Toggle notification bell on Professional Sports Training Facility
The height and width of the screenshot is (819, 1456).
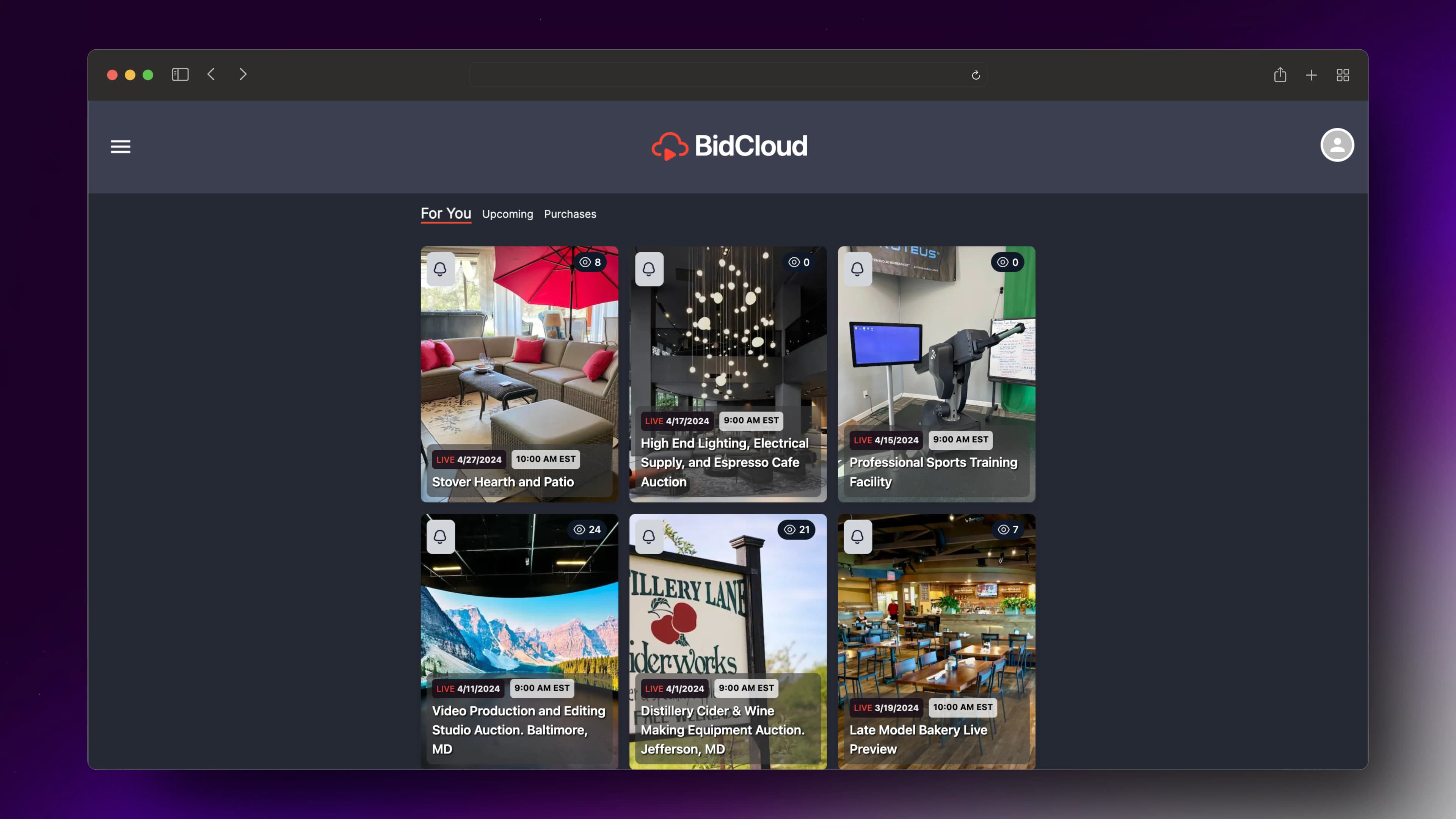pos(857,269)
